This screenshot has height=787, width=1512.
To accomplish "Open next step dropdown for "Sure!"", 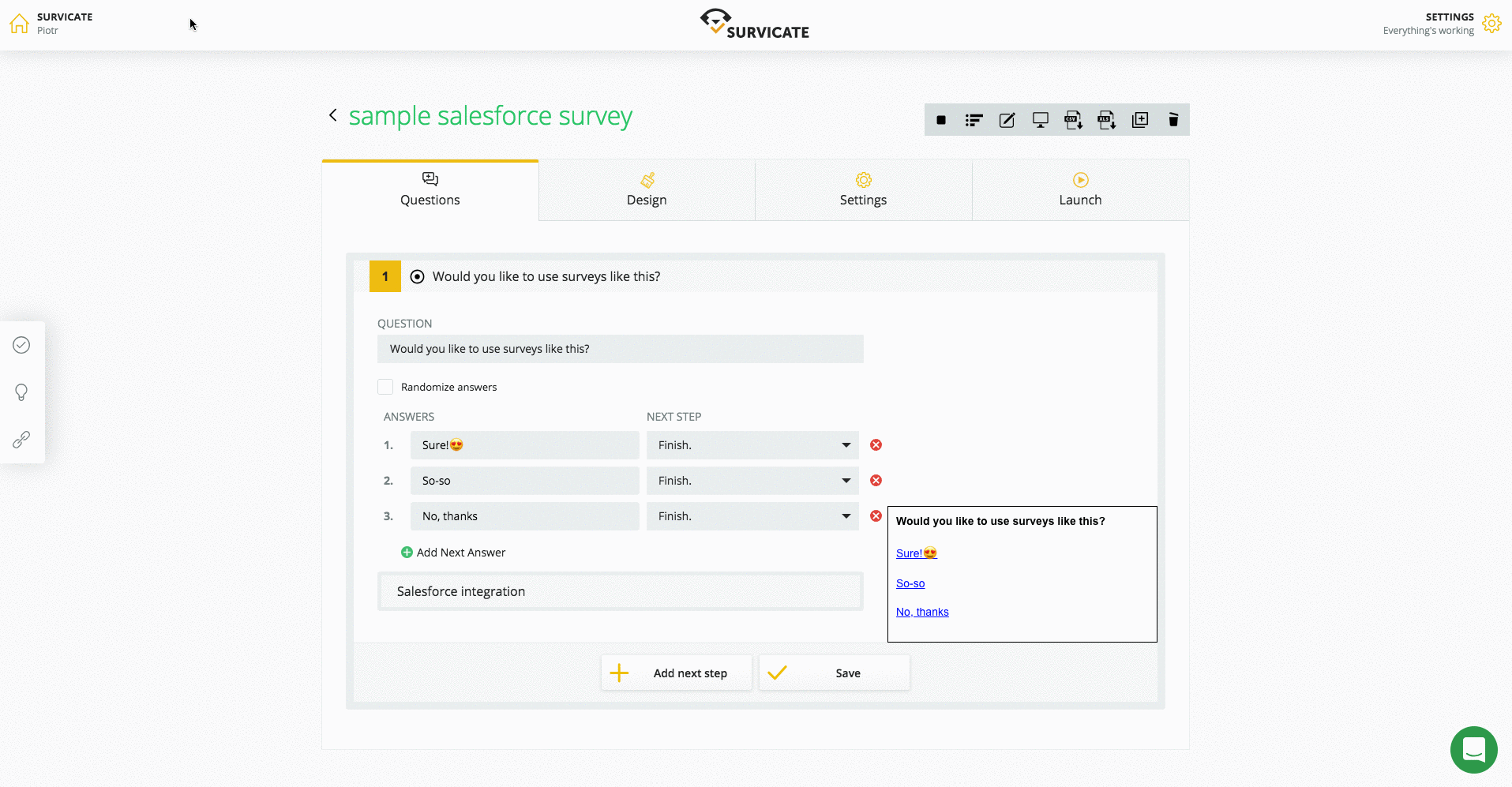I will coord(752,445).
